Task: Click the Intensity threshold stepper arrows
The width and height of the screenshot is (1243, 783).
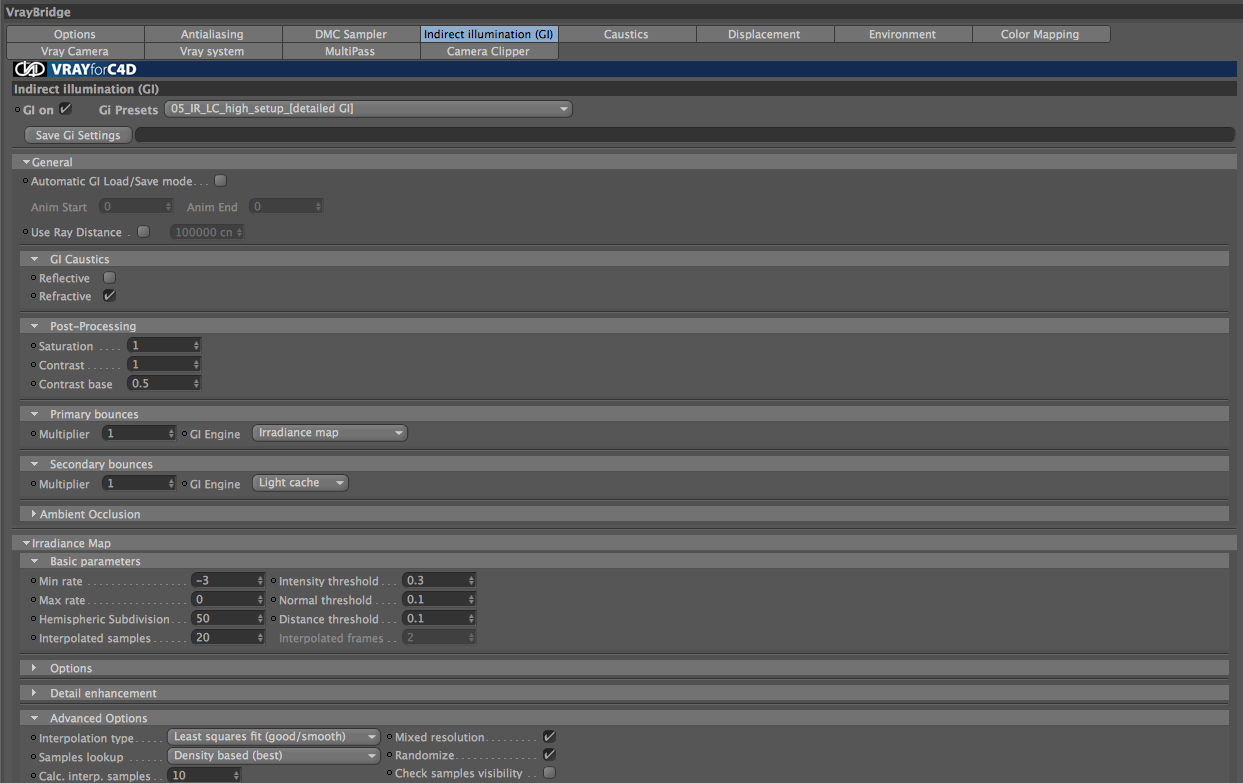Action: [472, 581]
